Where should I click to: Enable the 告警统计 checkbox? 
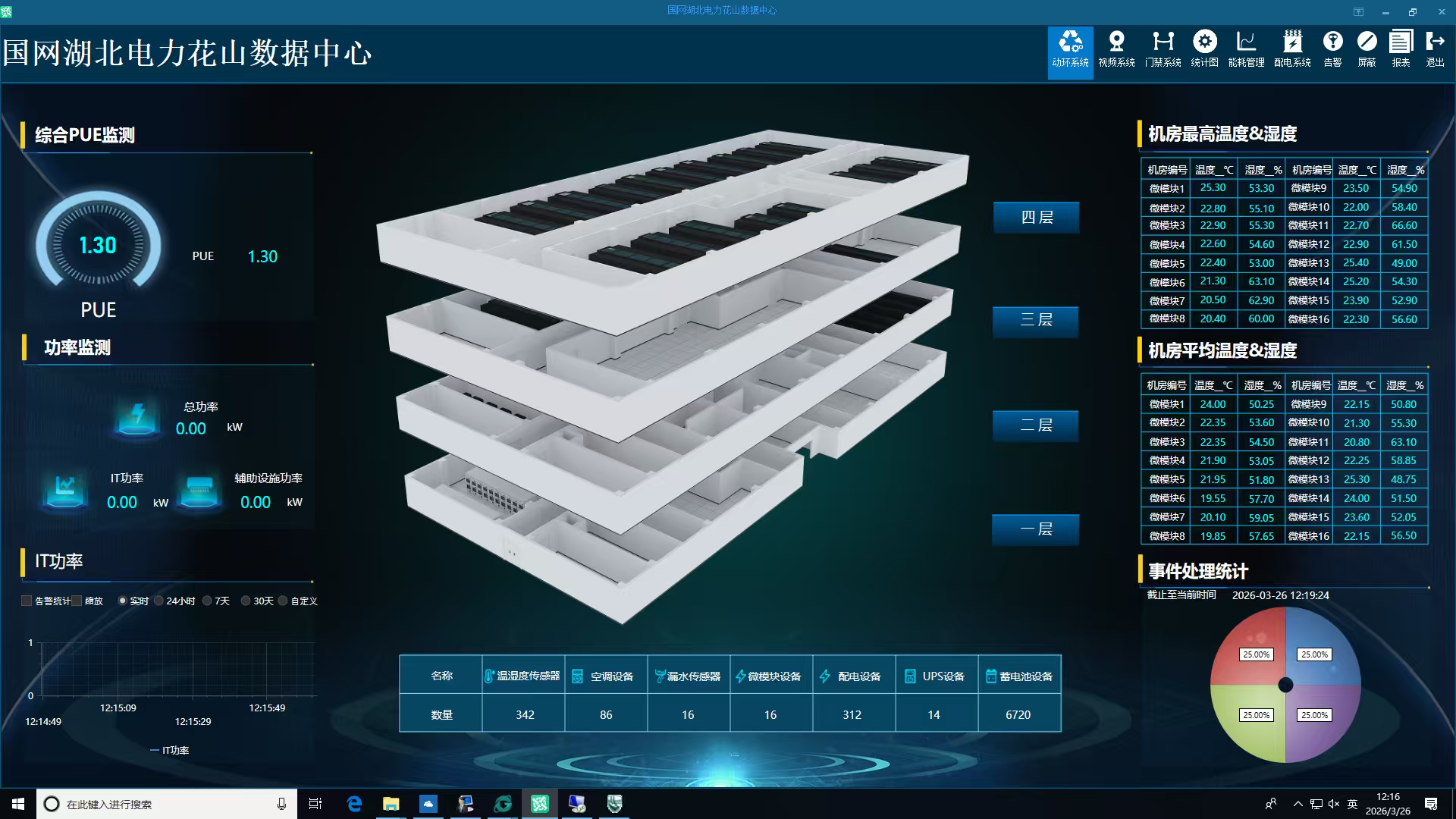click(x=27, y=601)
